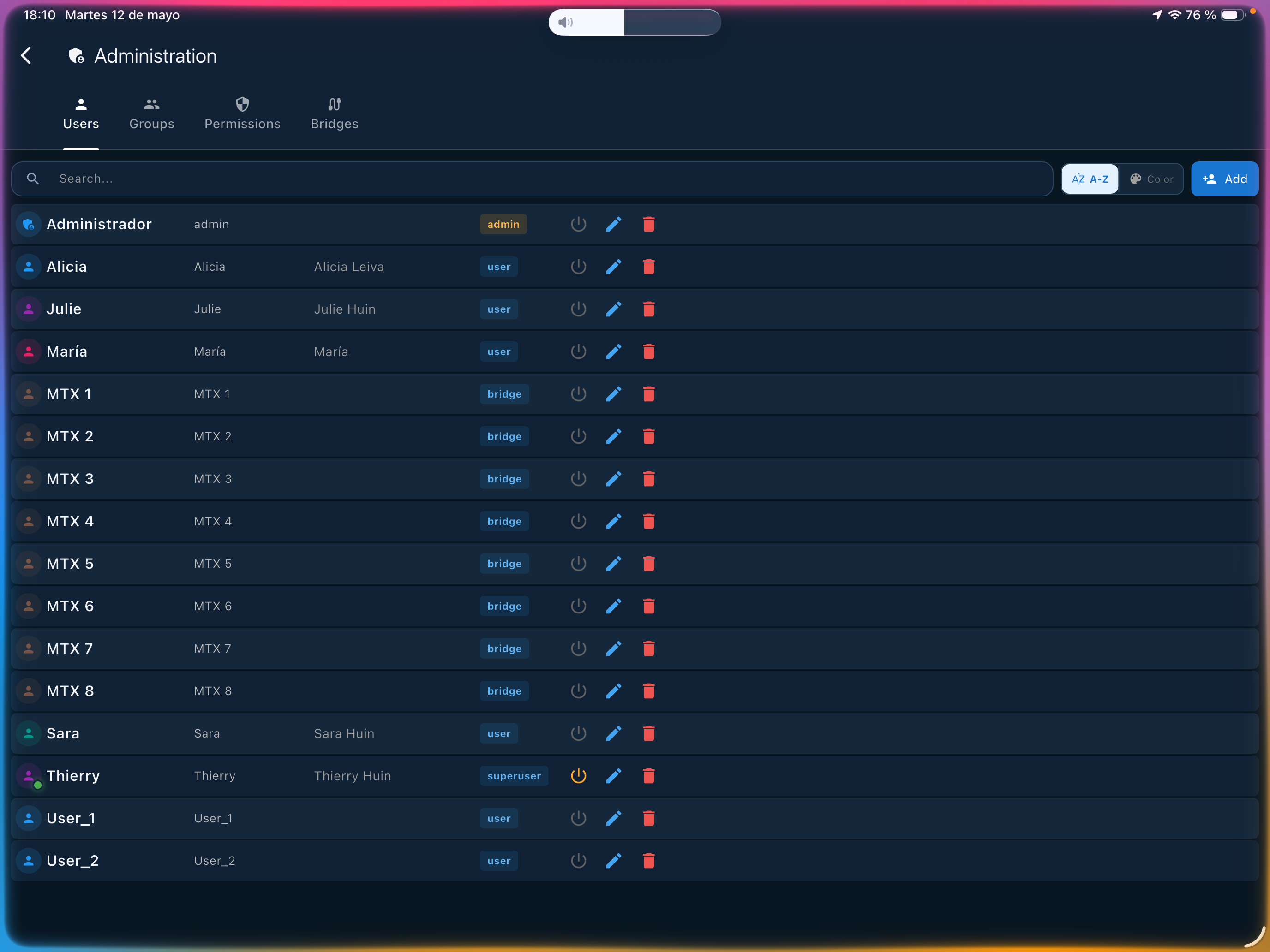
Task: Sort users by Color
Action: click(x=1151, y=179)
